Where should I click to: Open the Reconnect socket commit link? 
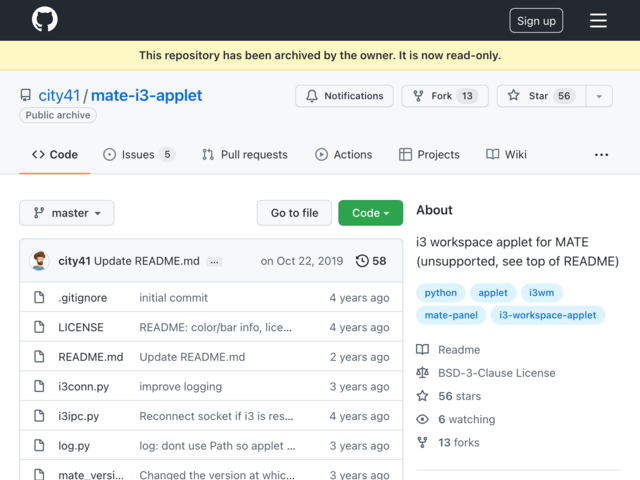pyautogui.click(x=216, y=416)
